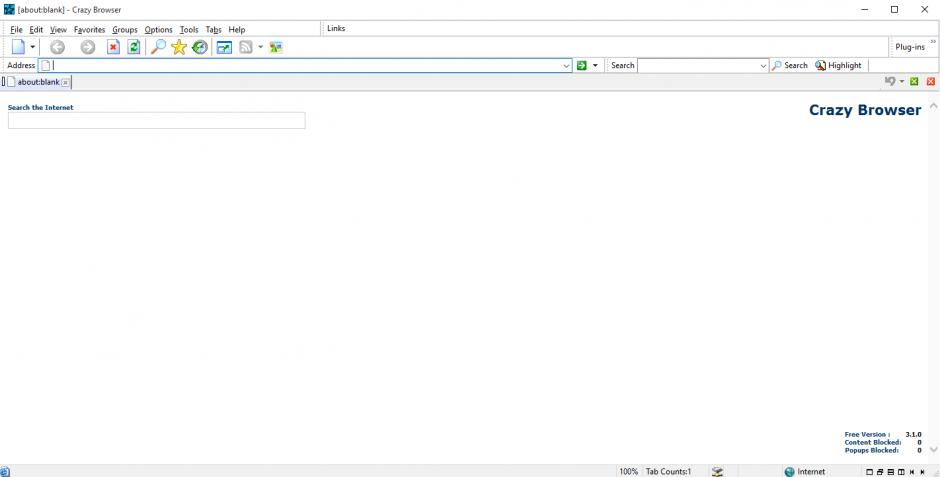Refresh the page with green arrows icon
The image size is (940, 477).
pos(134,47)
